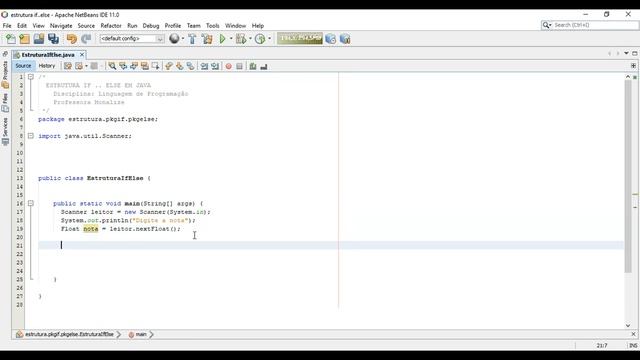The image size is (640, 360).
Task: Switch to Source view
Action: (x=23, y=66)
